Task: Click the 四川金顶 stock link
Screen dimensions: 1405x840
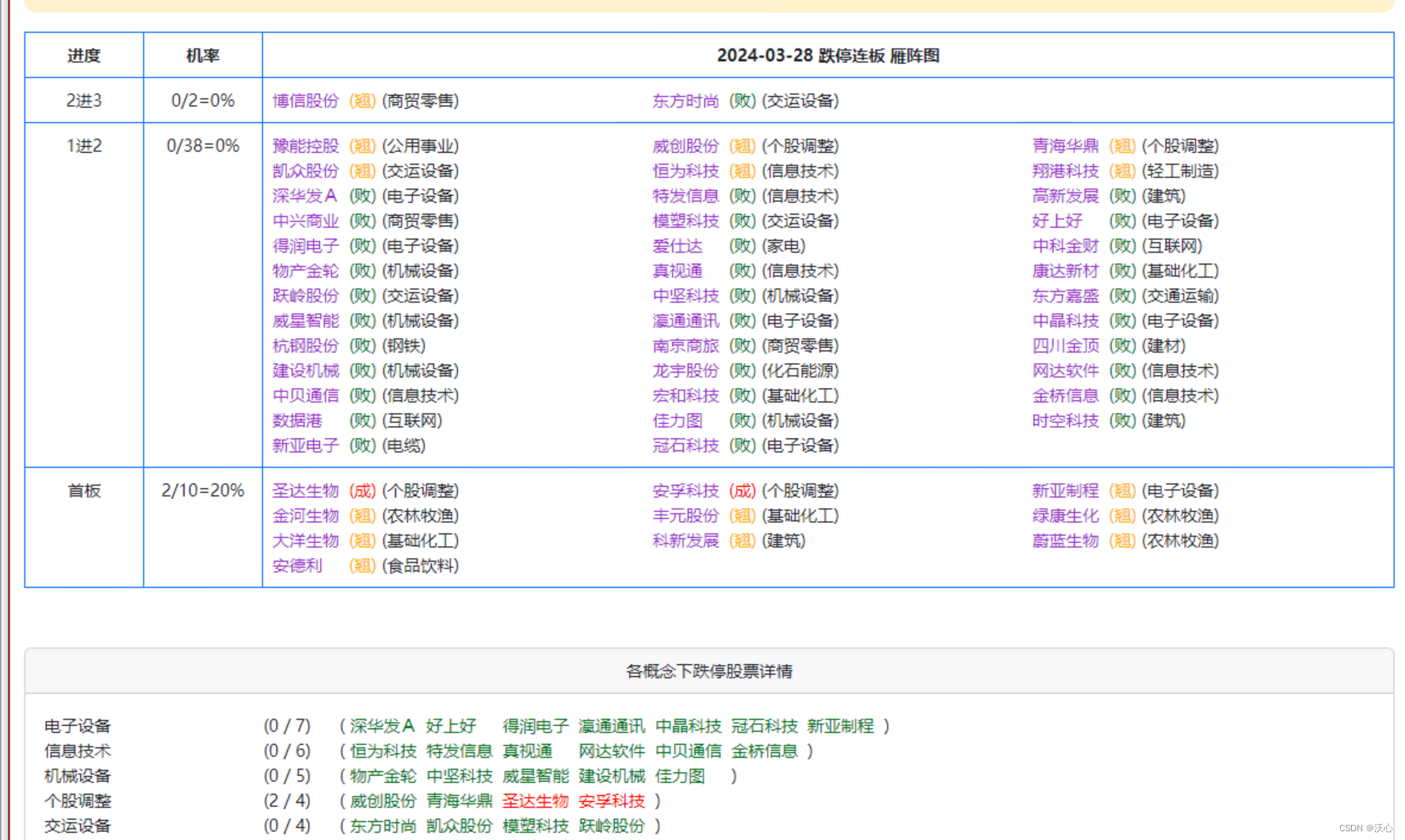Action: [1065, 346]
